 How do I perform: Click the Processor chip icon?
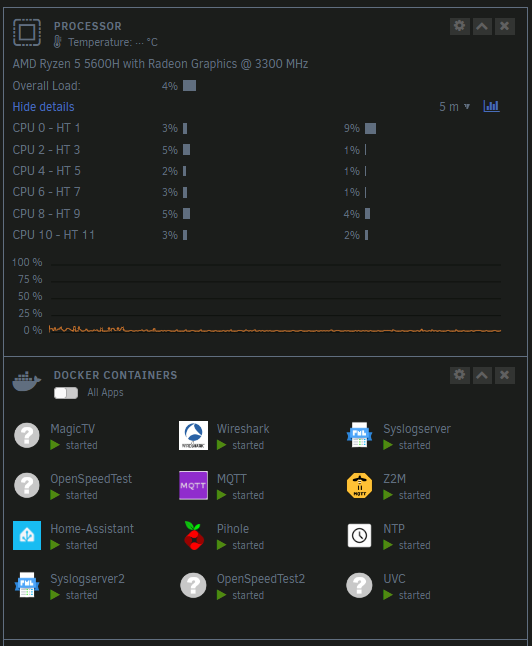click(x=27, y=32)
